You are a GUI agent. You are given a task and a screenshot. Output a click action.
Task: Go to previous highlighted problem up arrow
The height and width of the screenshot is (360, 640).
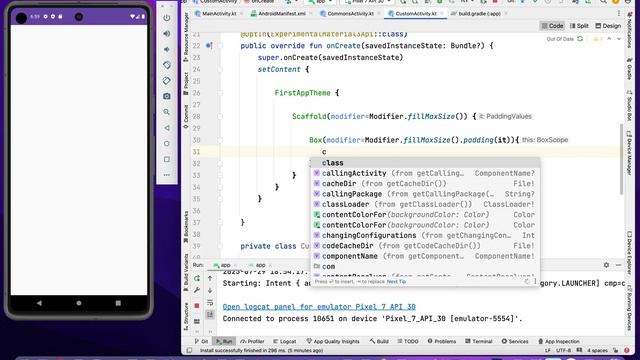[609, 39]
